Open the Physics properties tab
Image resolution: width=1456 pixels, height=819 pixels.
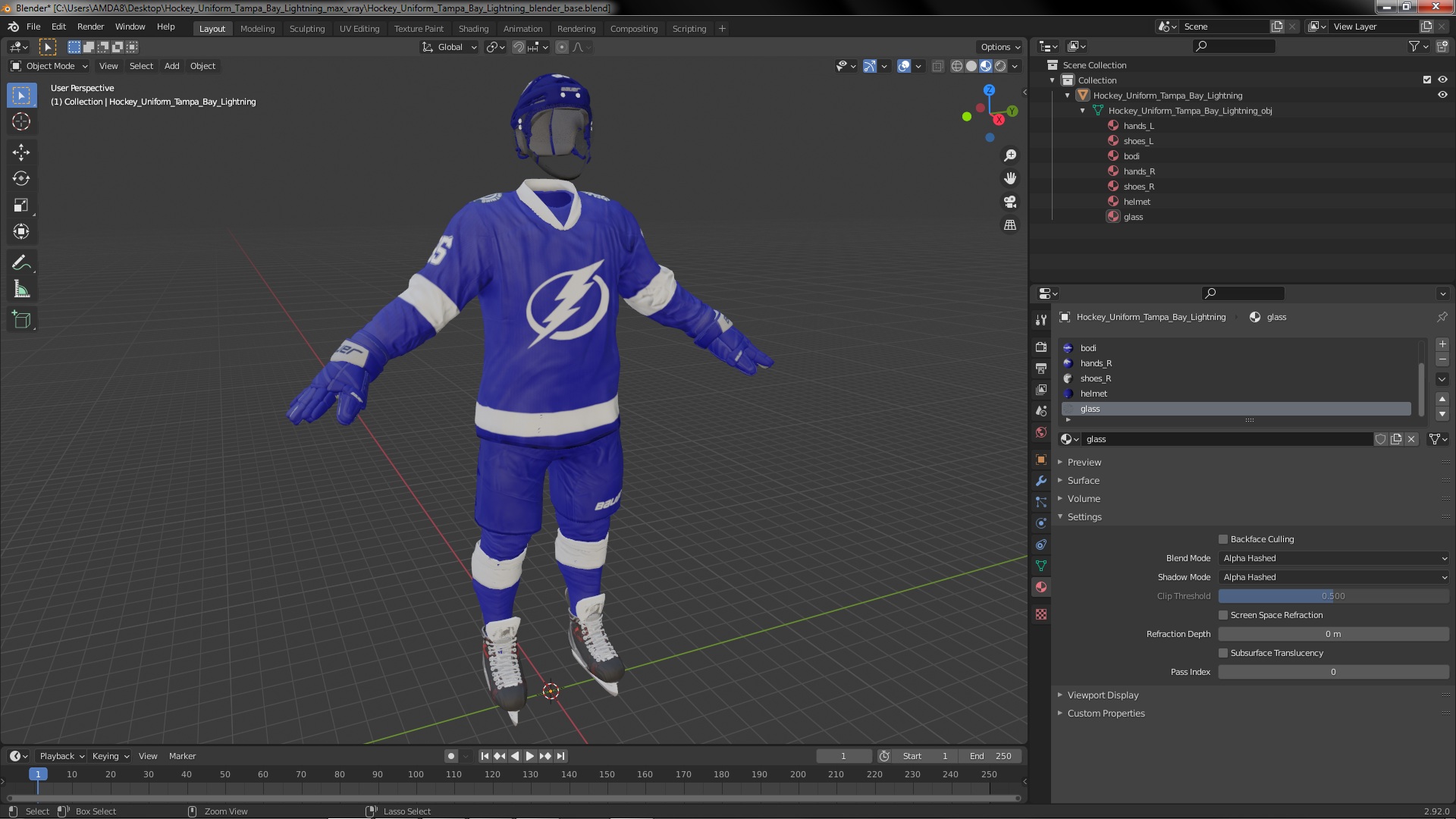pos(1041,523)
